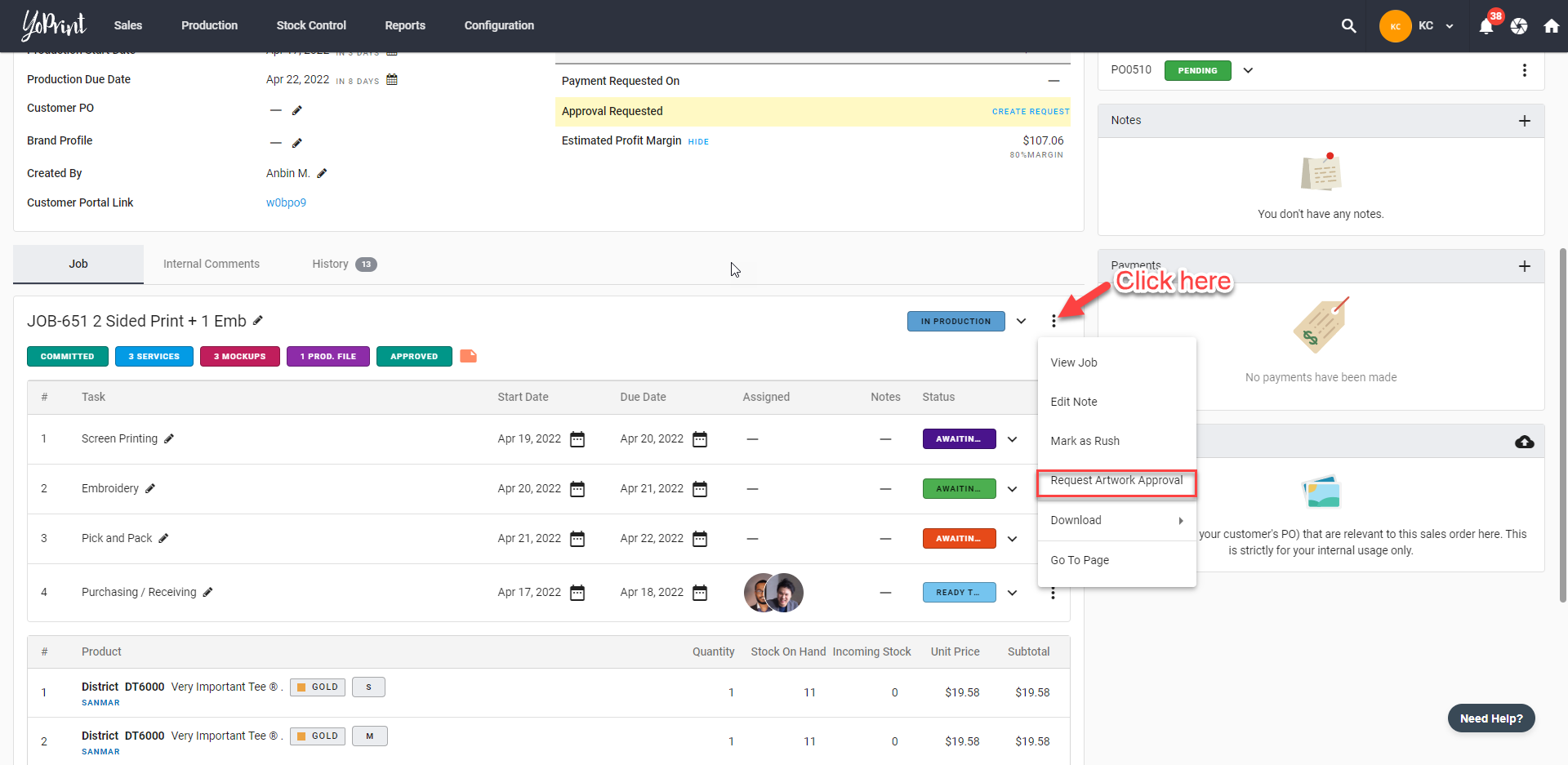The height and width of the screenshot is (765, 1568).
Task: Click the GOLD color swatch on product row one
Action: pos(317,687)
